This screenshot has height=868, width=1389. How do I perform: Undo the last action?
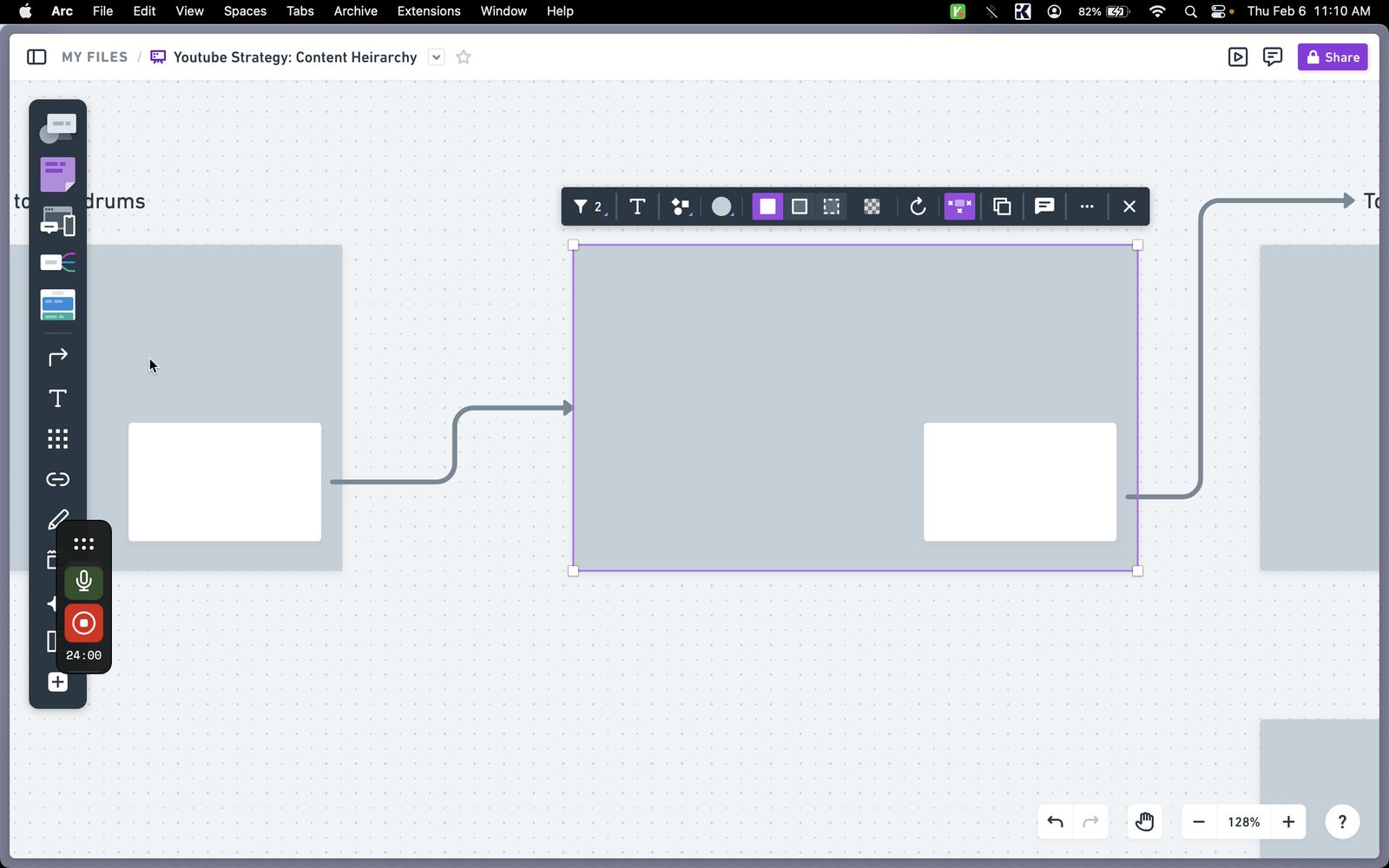[x=1056, y=822]
